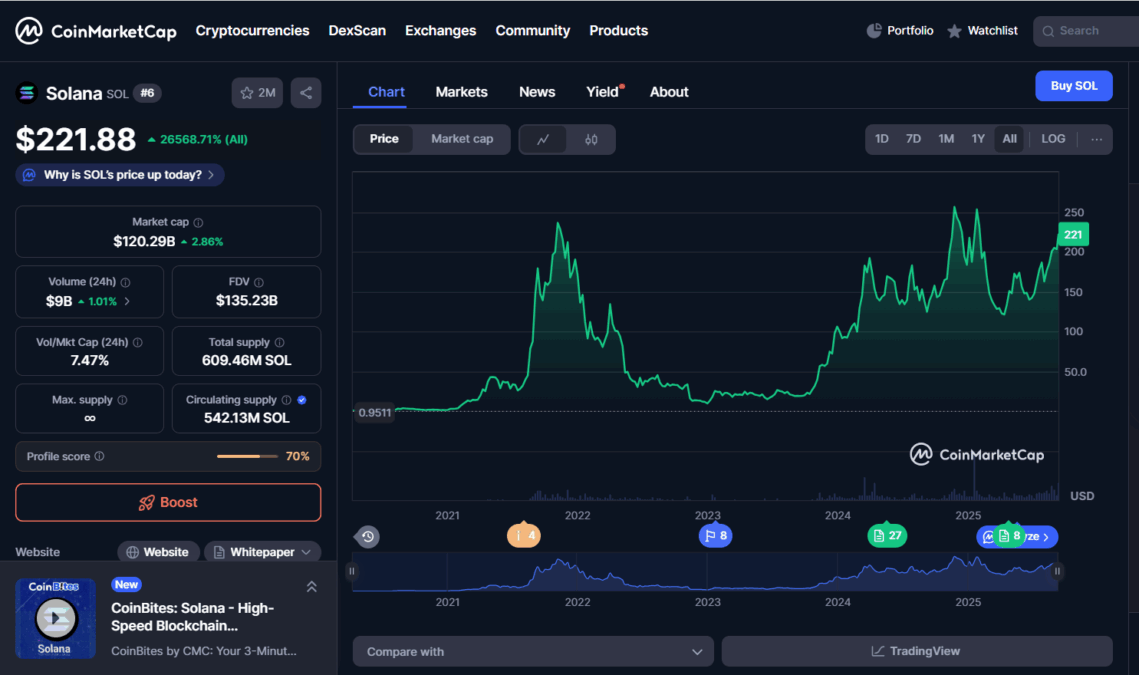Open the DexScan menu
The height and width of the screenshot is (675, 1139).
click(x=357, y=31)
